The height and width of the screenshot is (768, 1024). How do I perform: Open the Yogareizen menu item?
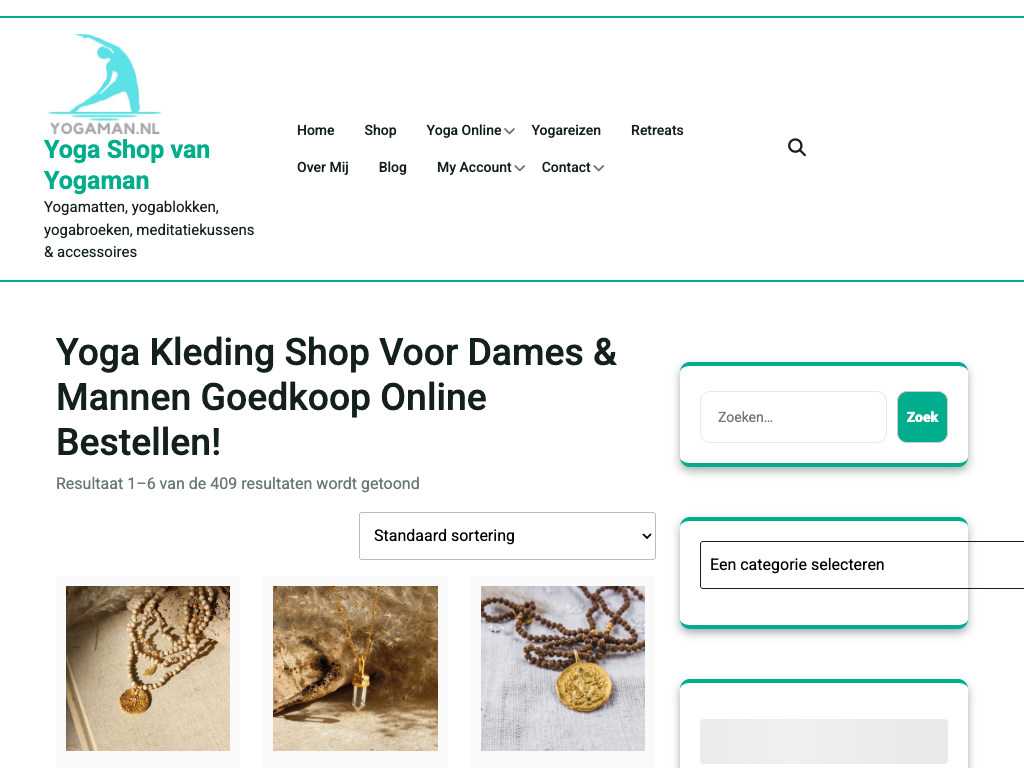566,130
